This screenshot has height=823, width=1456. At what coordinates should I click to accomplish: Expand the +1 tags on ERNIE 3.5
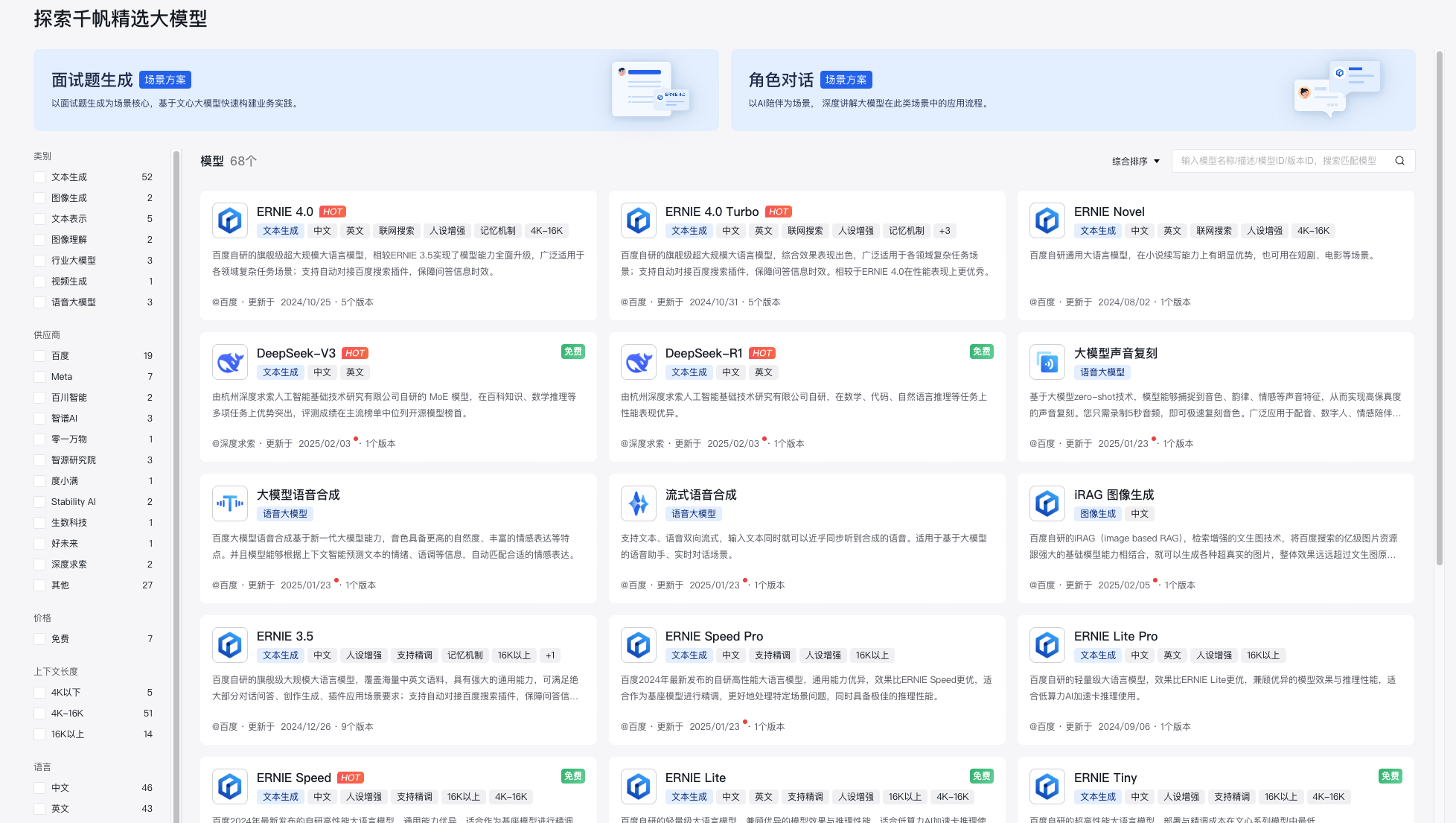tap(550, 655)
